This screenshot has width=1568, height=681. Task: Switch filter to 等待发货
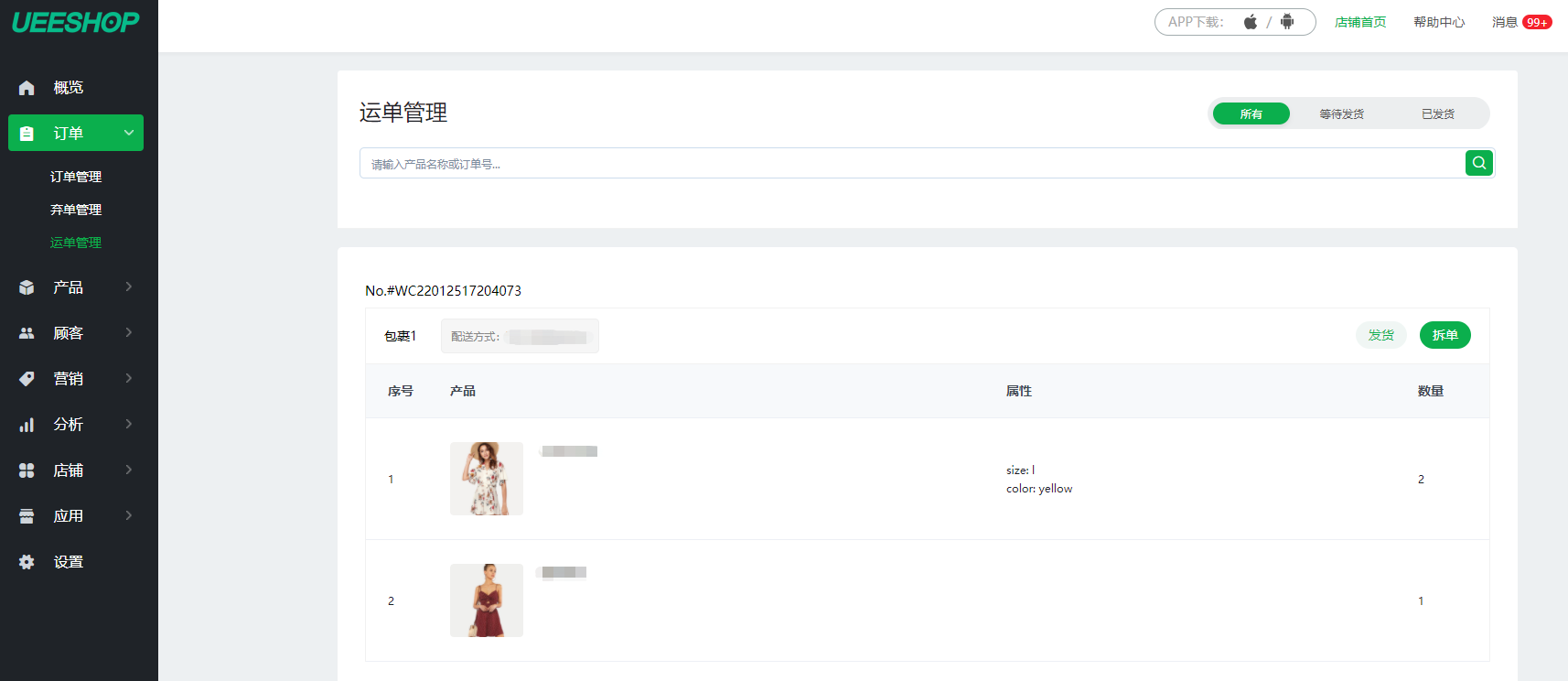[1341, 113]
